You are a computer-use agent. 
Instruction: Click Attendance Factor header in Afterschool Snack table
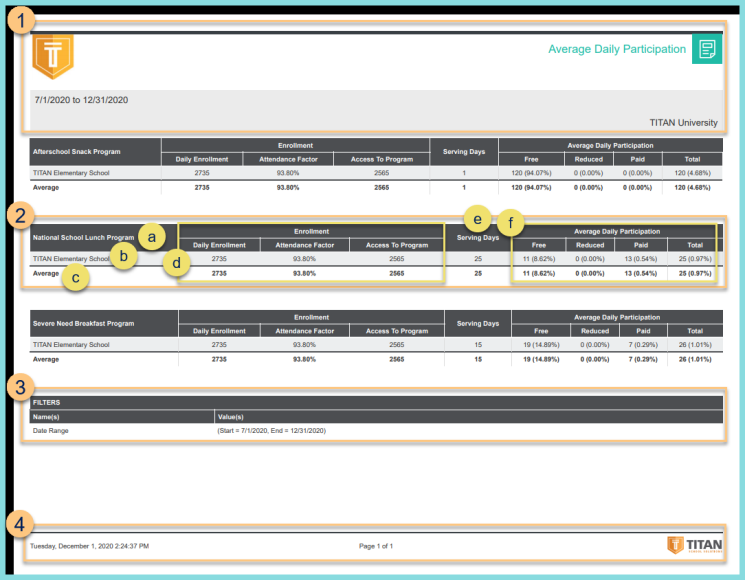coord(288,159)
